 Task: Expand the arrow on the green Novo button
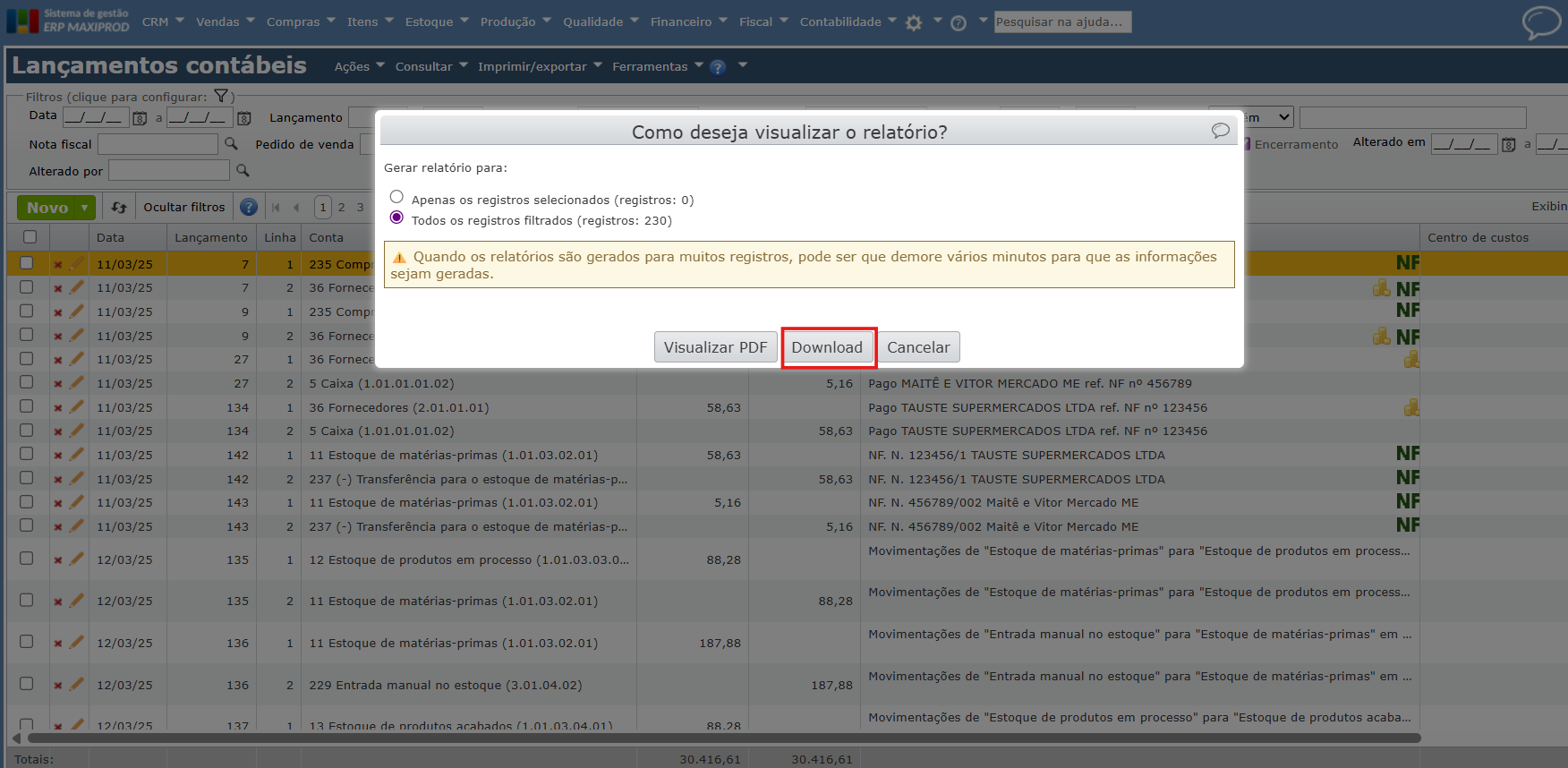85,208
